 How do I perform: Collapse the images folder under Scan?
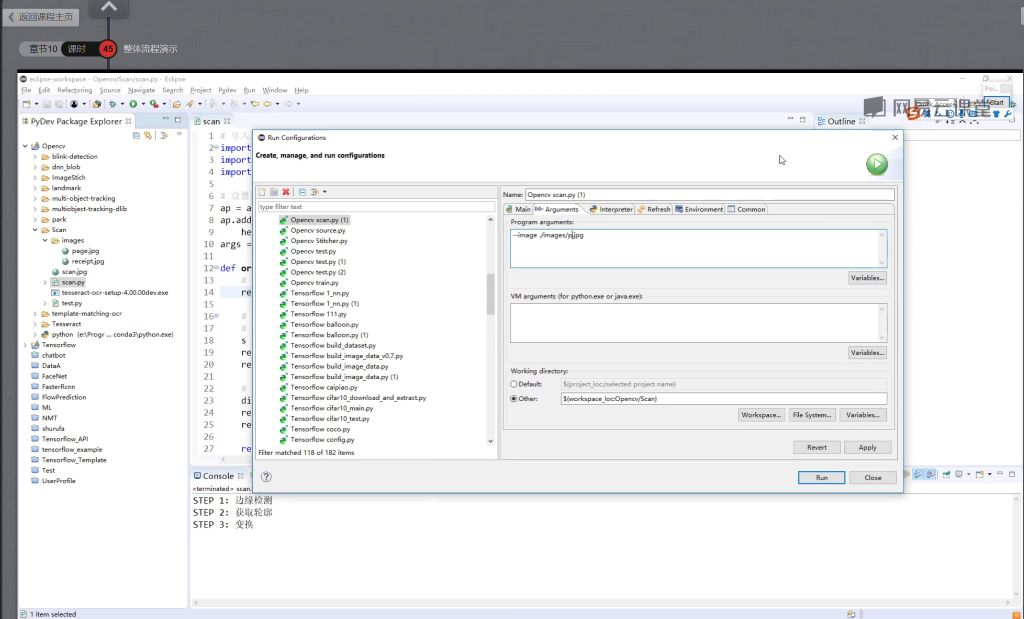pyautogui.click(x=45, y=240)
